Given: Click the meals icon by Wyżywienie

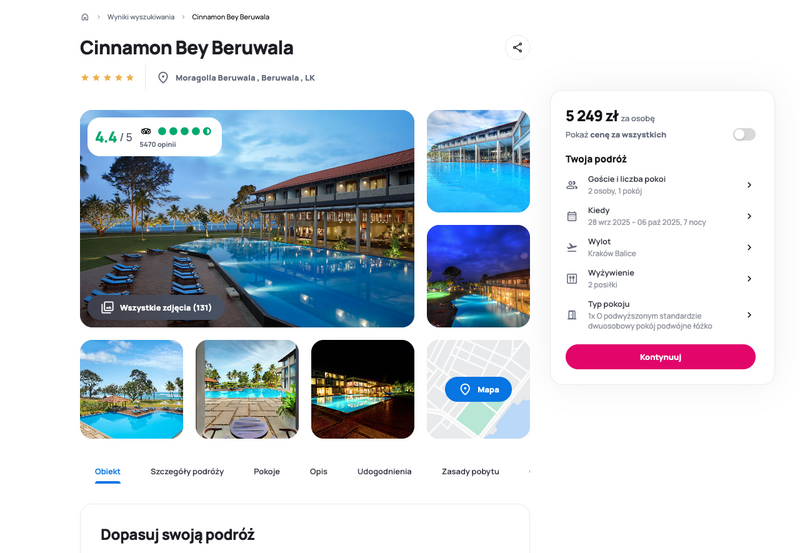Looking at the screenshot, I should (572, 279).
